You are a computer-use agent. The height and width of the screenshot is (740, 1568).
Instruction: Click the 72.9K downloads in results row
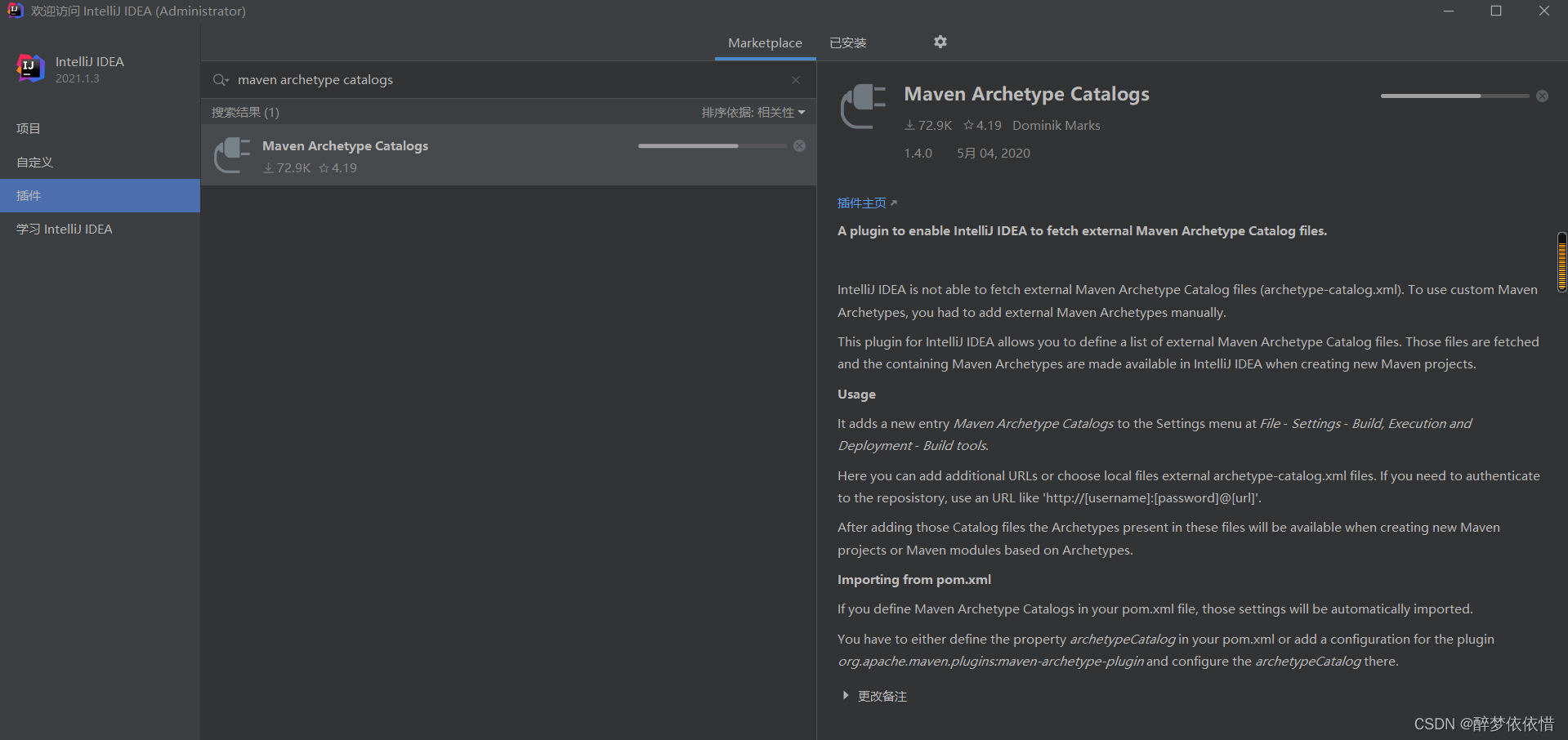tap(287, 167)
